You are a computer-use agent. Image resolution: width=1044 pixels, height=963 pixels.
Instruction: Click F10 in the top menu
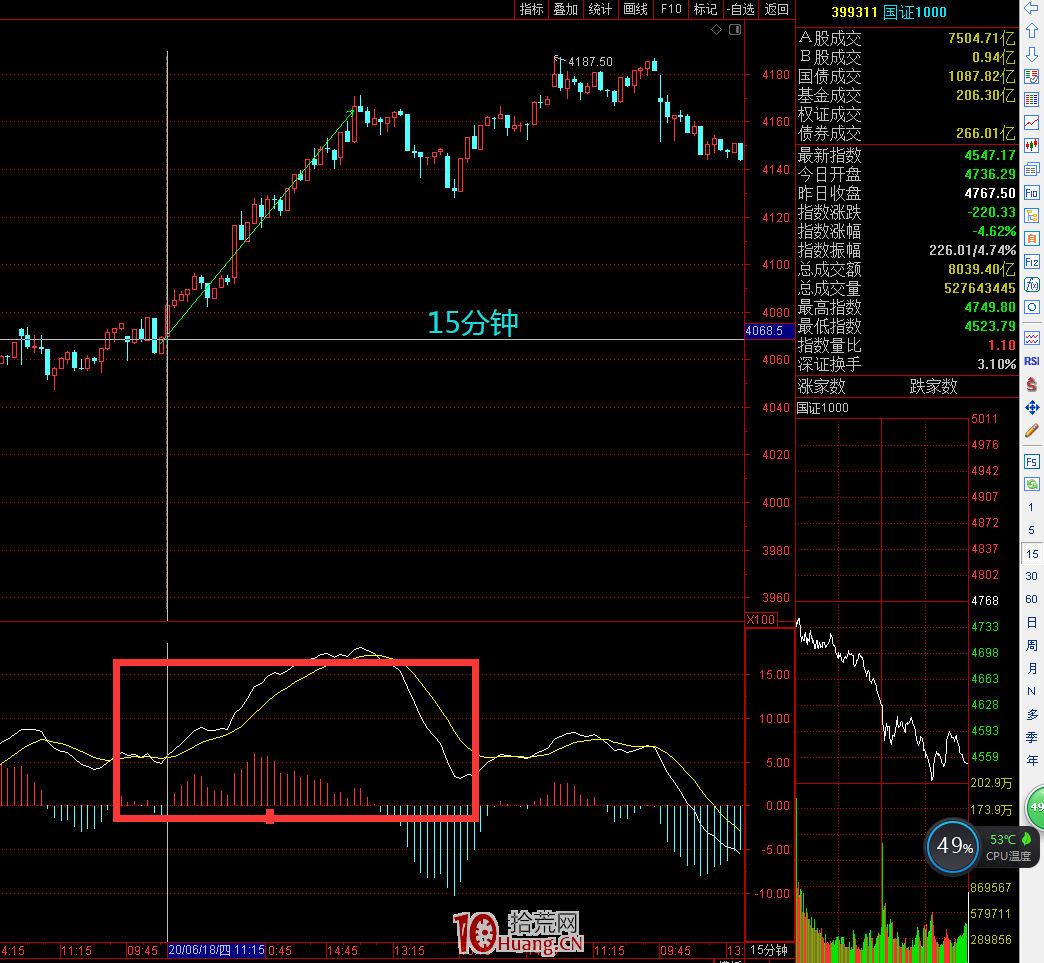[x=671, y=9]
